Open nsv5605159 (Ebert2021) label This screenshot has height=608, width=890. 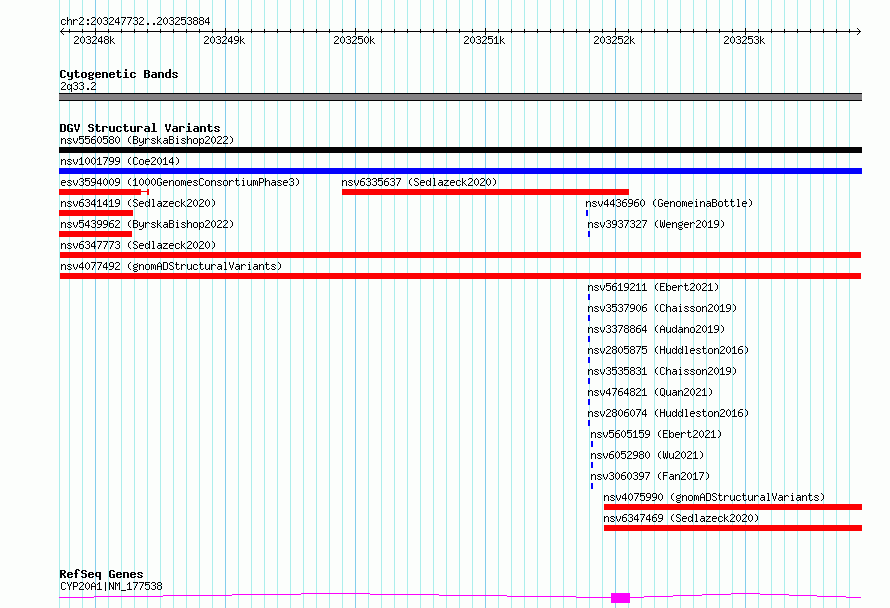tap(656, 434)
